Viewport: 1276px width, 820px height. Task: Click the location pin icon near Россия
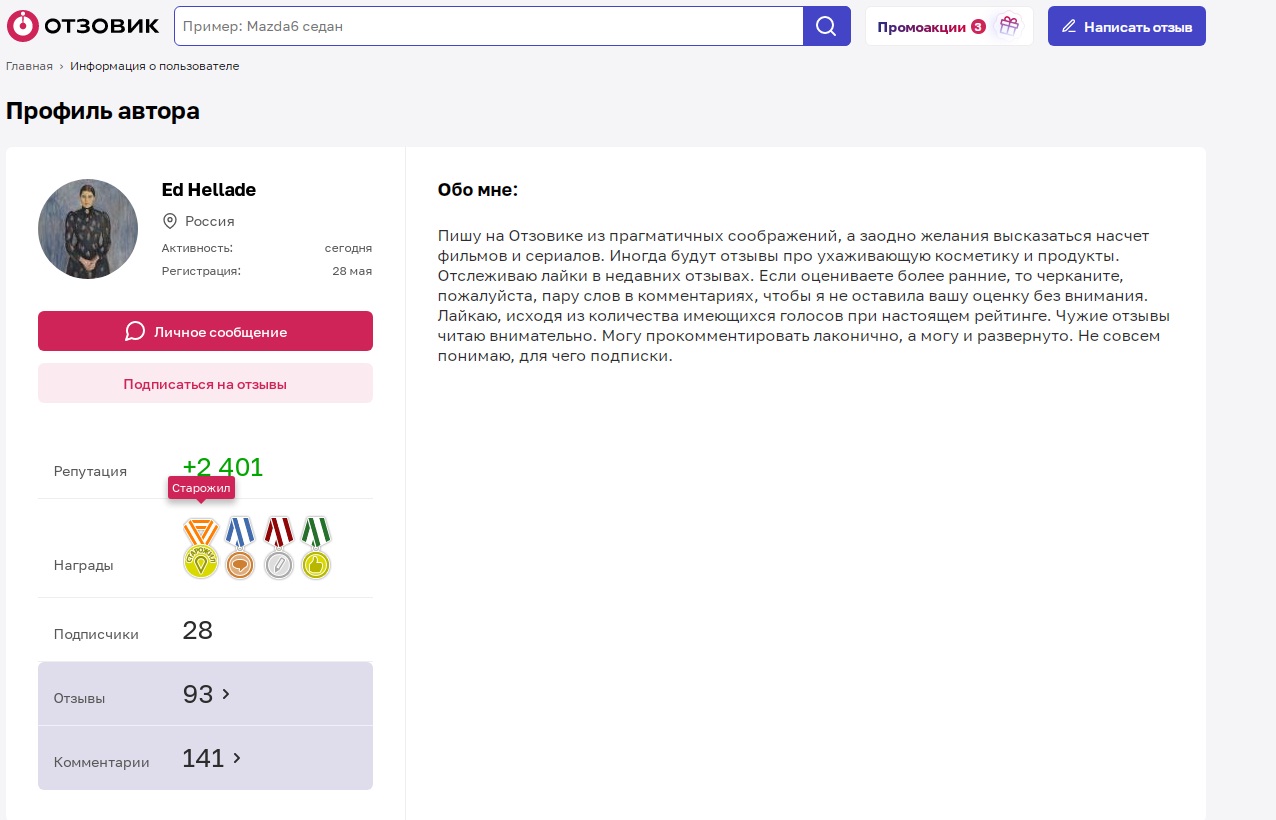click(x=169, y=221)
